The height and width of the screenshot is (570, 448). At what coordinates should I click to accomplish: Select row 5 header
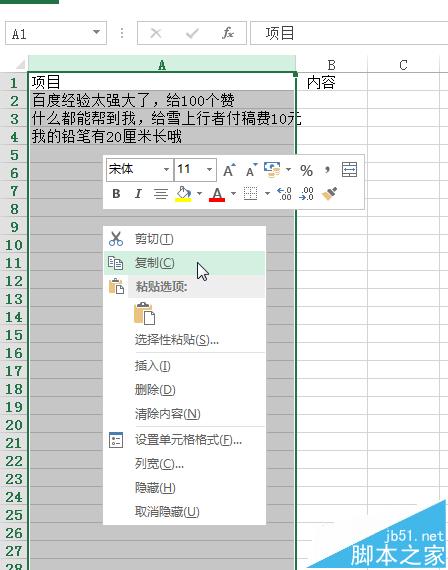click(14, 155)
